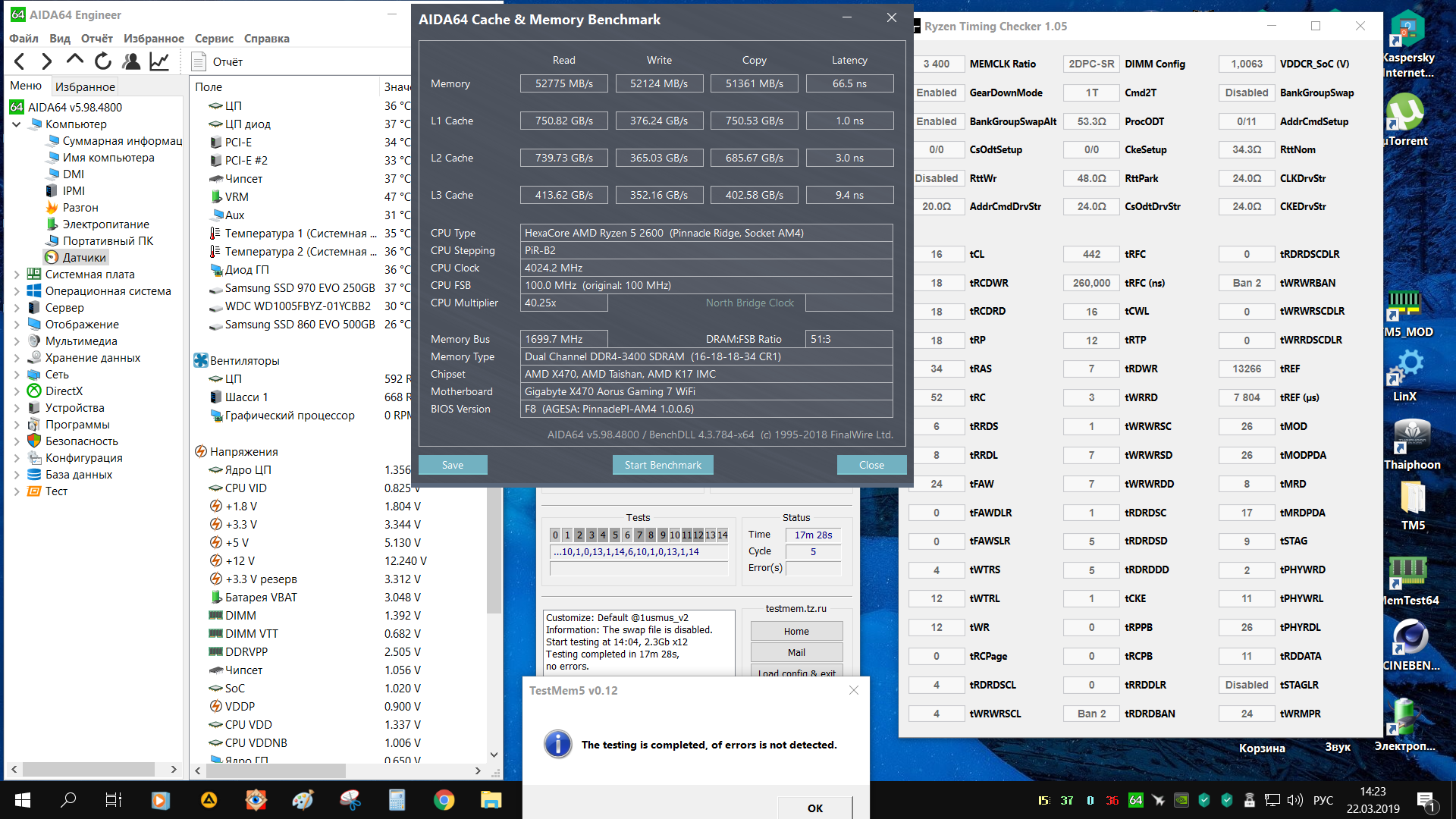Open the Отчёт report toolbar button

[218, 62]
